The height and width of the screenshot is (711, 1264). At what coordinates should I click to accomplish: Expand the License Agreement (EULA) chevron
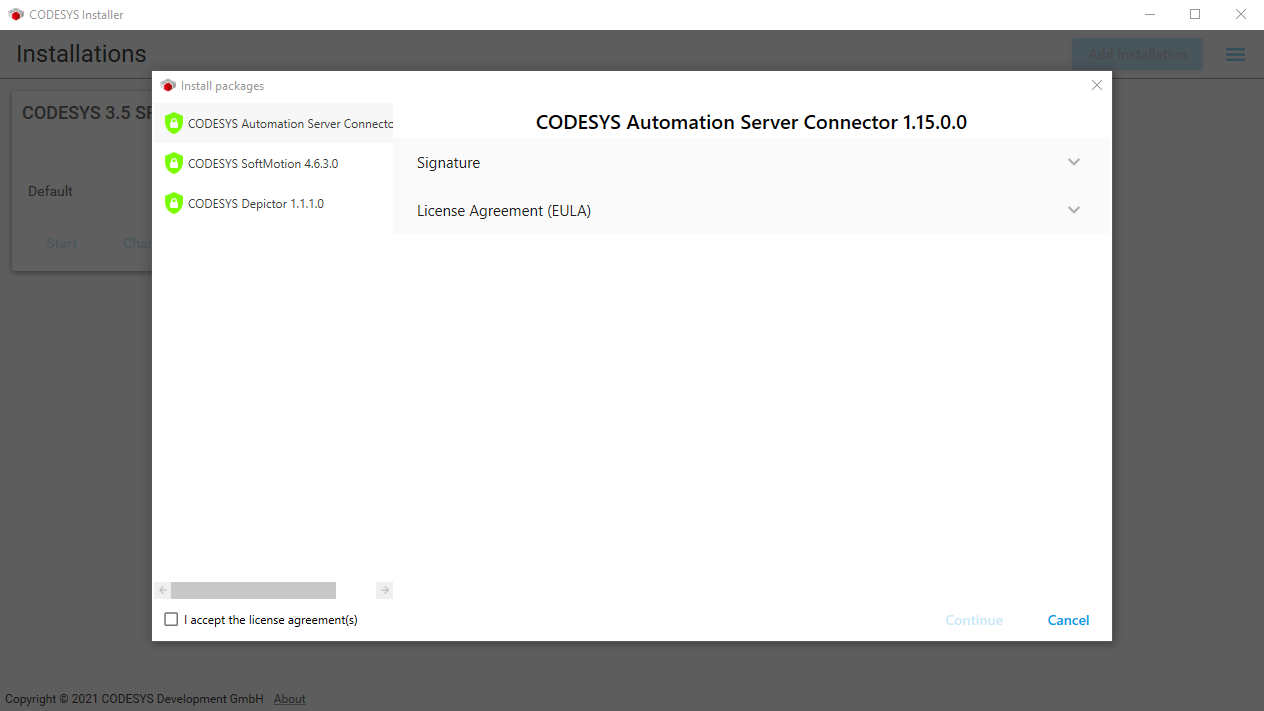coord(1074,210)
